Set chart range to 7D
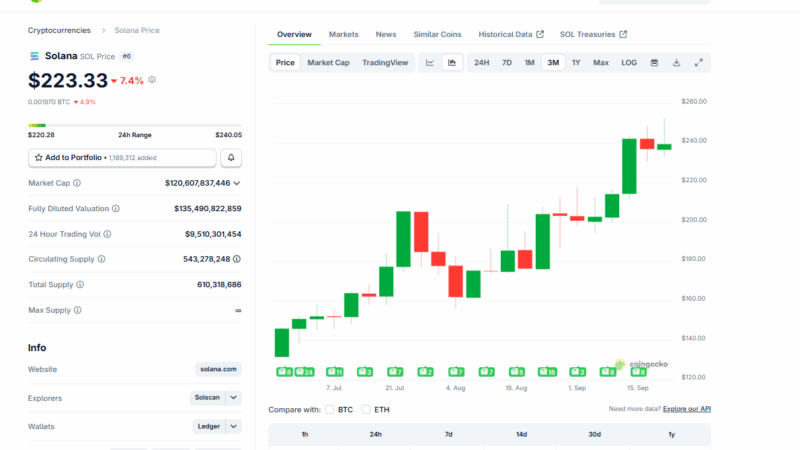The width and height of the screenshot is (800, 450). 507,63
